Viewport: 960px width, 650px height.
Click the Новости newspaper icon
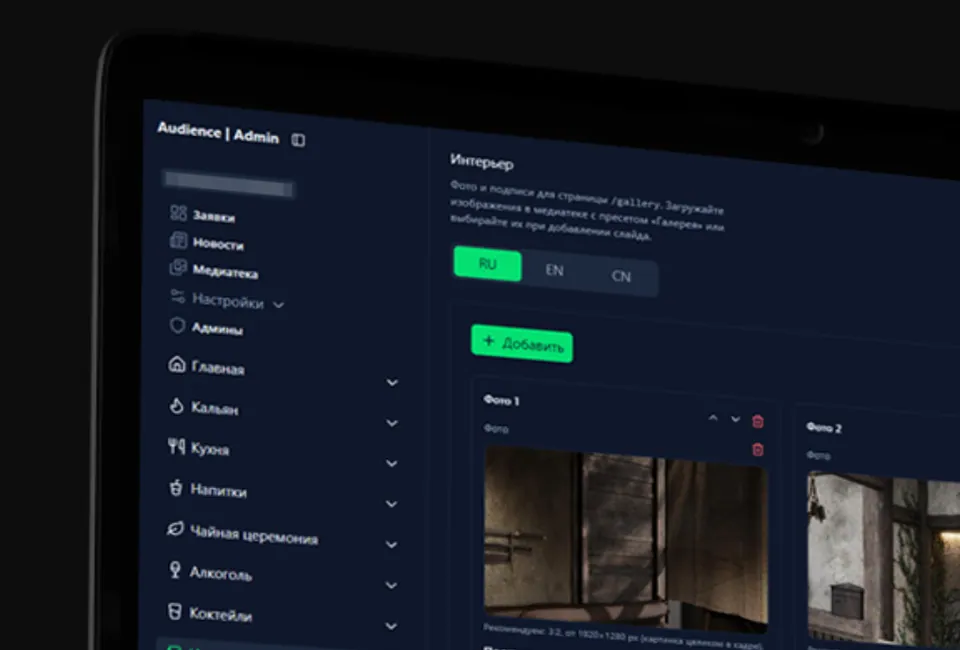click(178, 240)
